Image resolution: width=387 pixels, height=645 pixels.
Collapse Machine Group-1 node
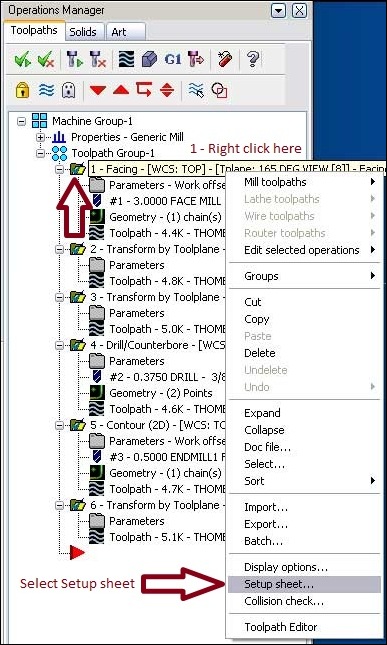(21, 122)
